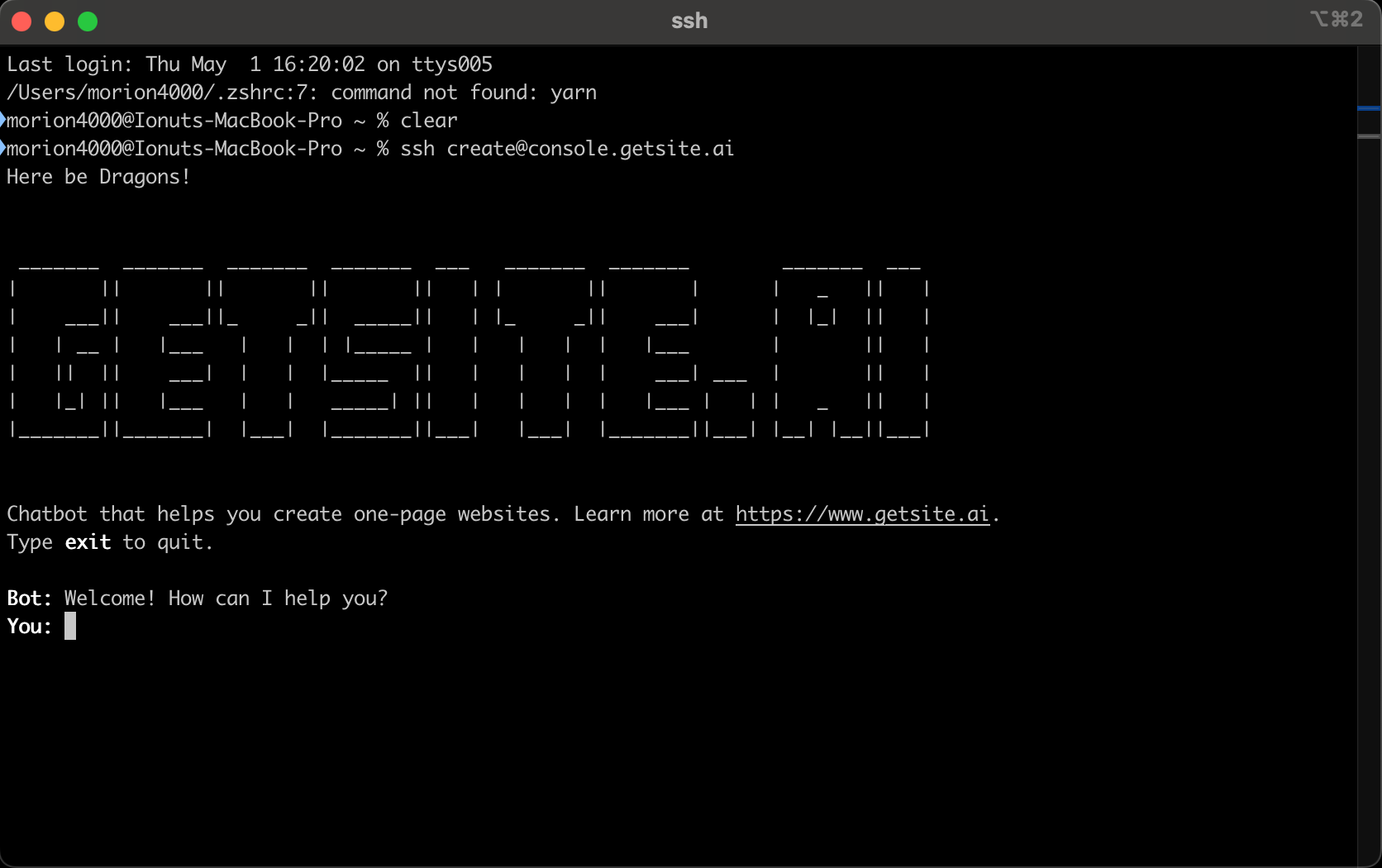Click the blinking block cursor
The image size is (1382, 868).
pos(70,626)
